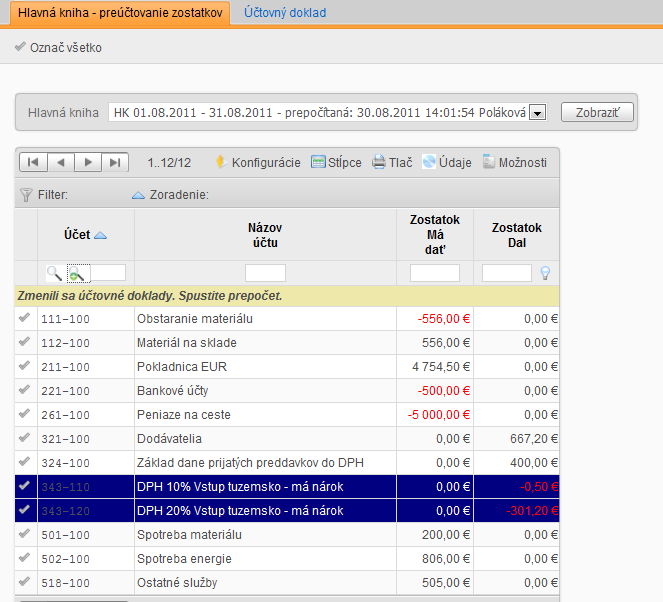Toggle selection check for 501-100 row
This screenshot has height=602, width=663.
[x=25, y=534]
